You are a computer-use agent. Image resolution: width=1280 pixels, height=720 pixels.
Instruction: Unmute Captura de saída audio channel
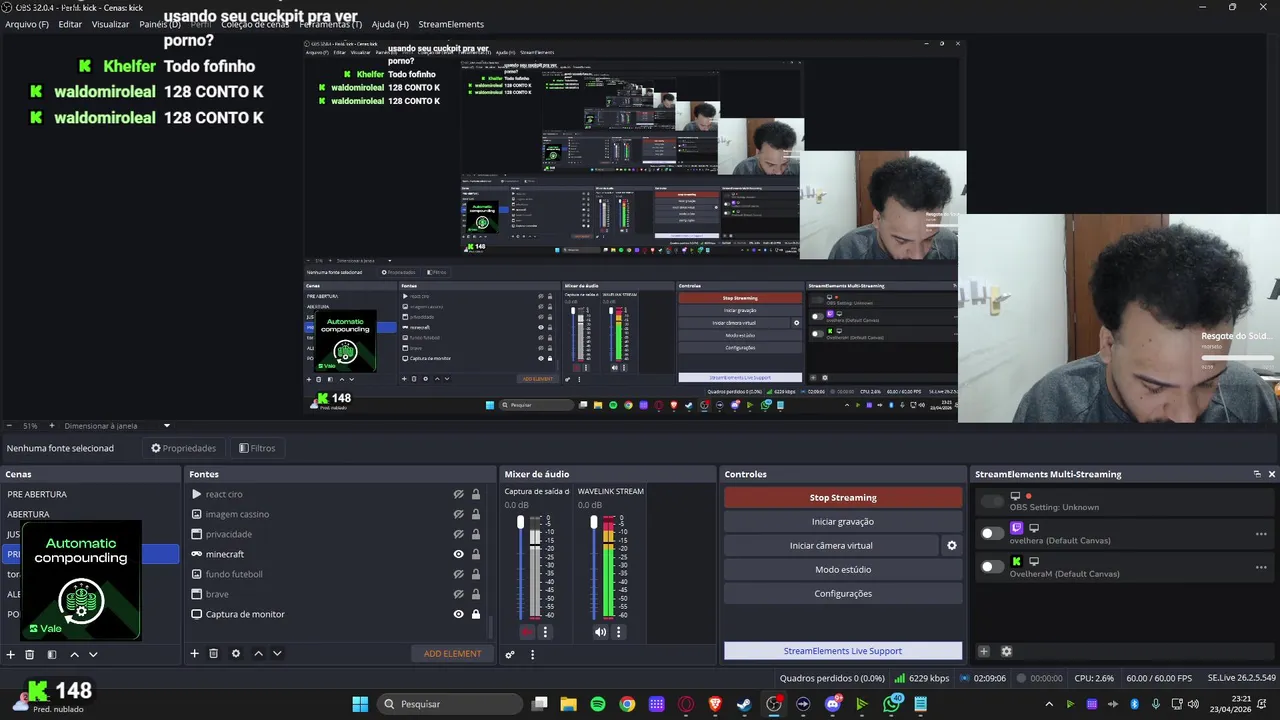pyautogui.click(x=527, y=632)
